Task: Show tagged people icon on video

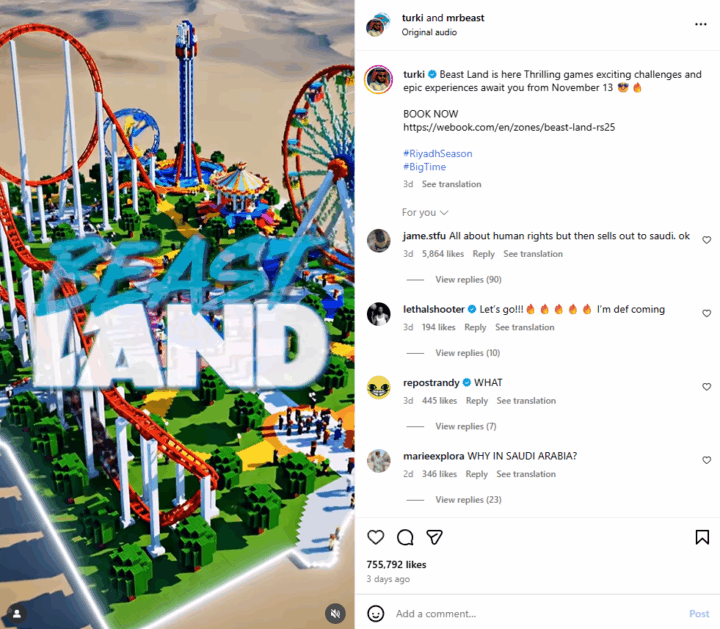Action: 17,613
